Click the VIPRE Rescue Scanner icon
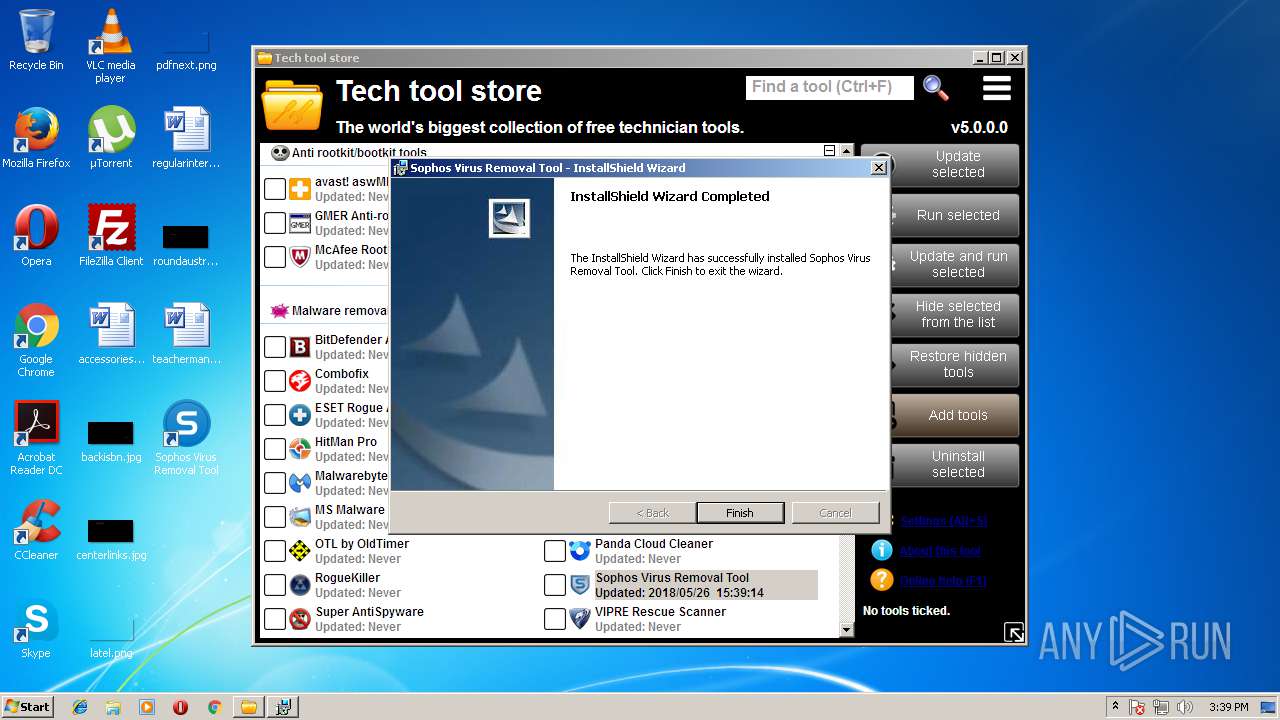 pos(579,619)
